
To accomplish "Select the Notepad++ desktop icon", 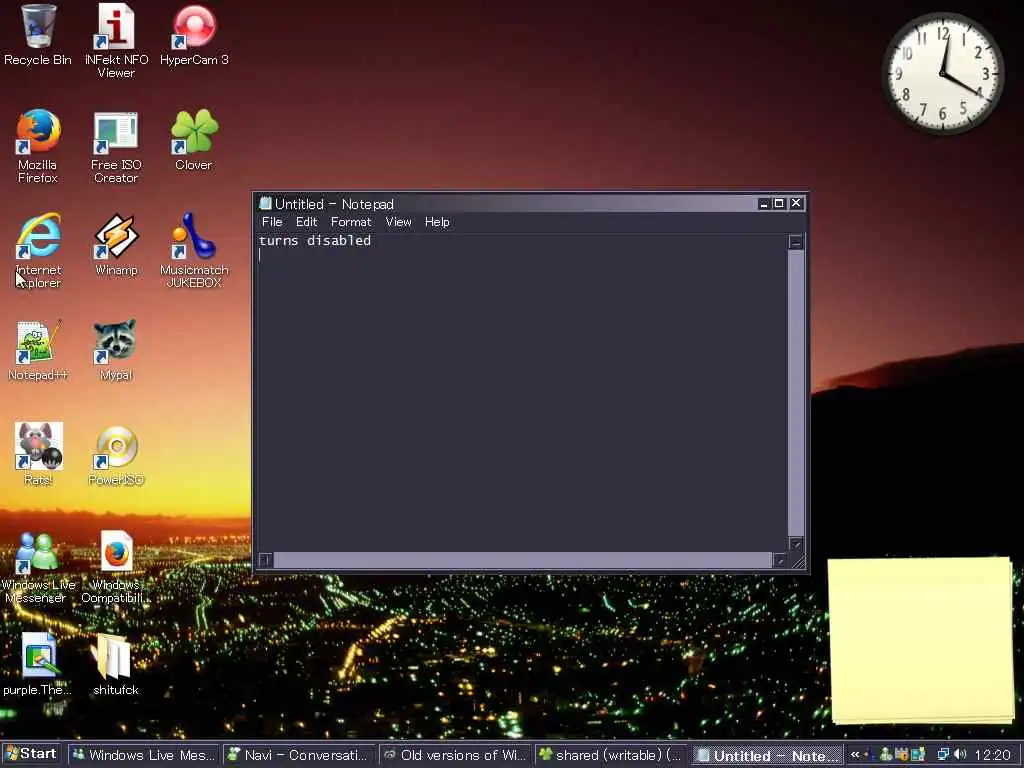I will coord(37,350).
